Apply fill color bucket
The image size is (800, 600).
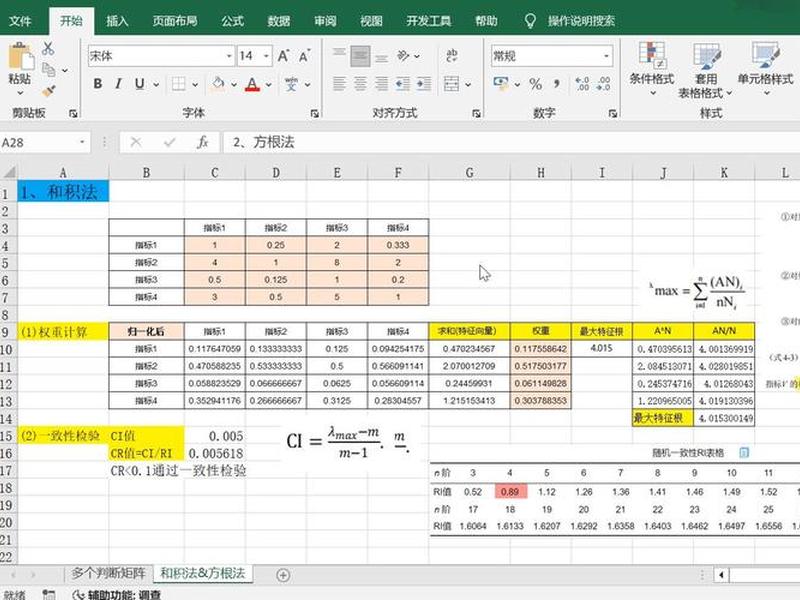(218, 84)
